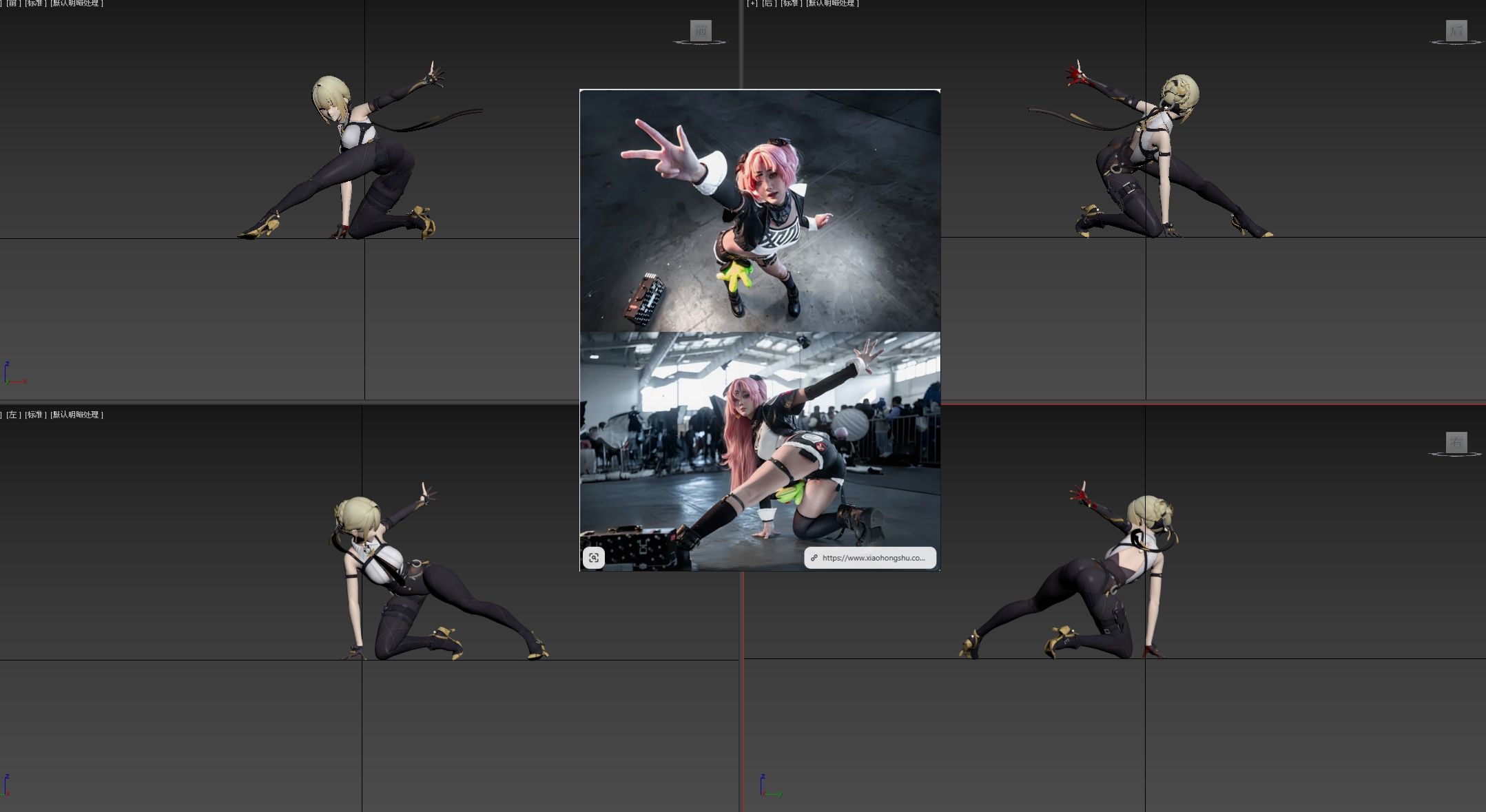Open [默认明暗处理] shading menu in Back (后) viewport
Image resolution: width=1486 pixels, height=812 pixels.
pyautogui.click(x=833, y=3)
